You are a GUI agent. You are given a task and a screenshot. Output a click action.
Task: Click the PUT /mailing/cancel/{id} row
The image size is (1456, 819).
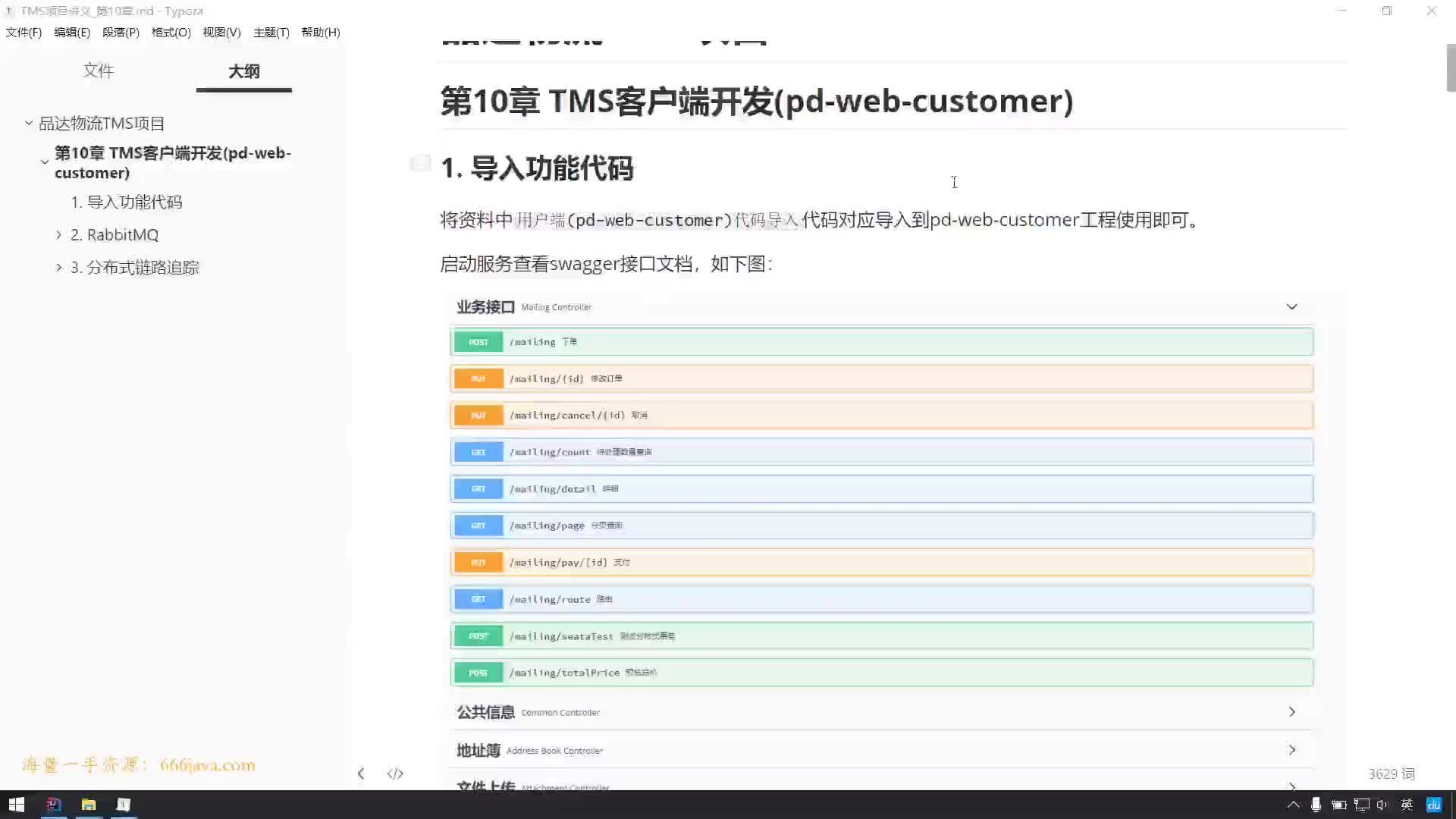pos(882,415)
